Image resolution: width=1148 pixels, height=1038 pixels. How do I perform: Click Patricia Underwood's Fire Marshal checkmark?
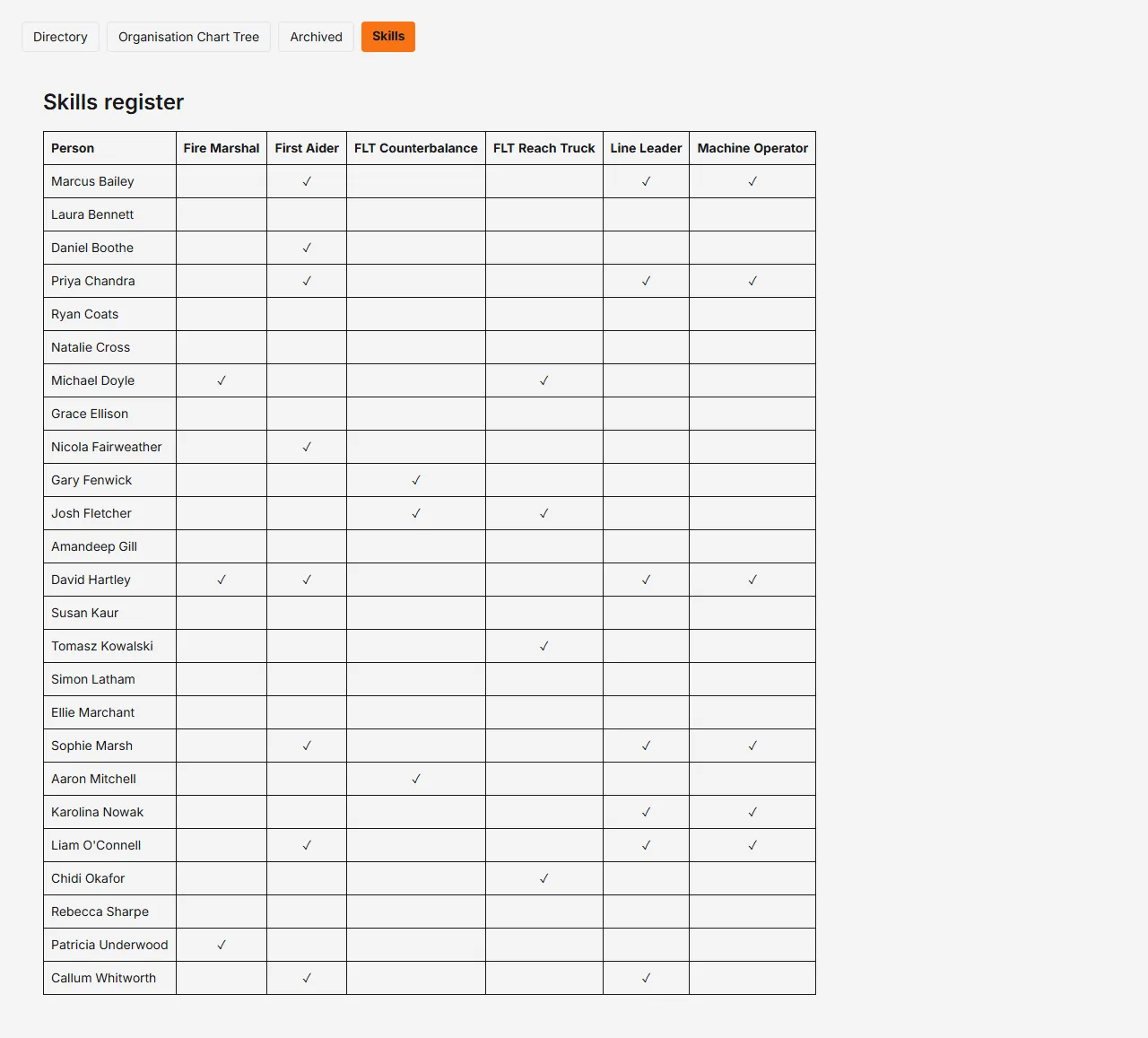click(222, 945)
